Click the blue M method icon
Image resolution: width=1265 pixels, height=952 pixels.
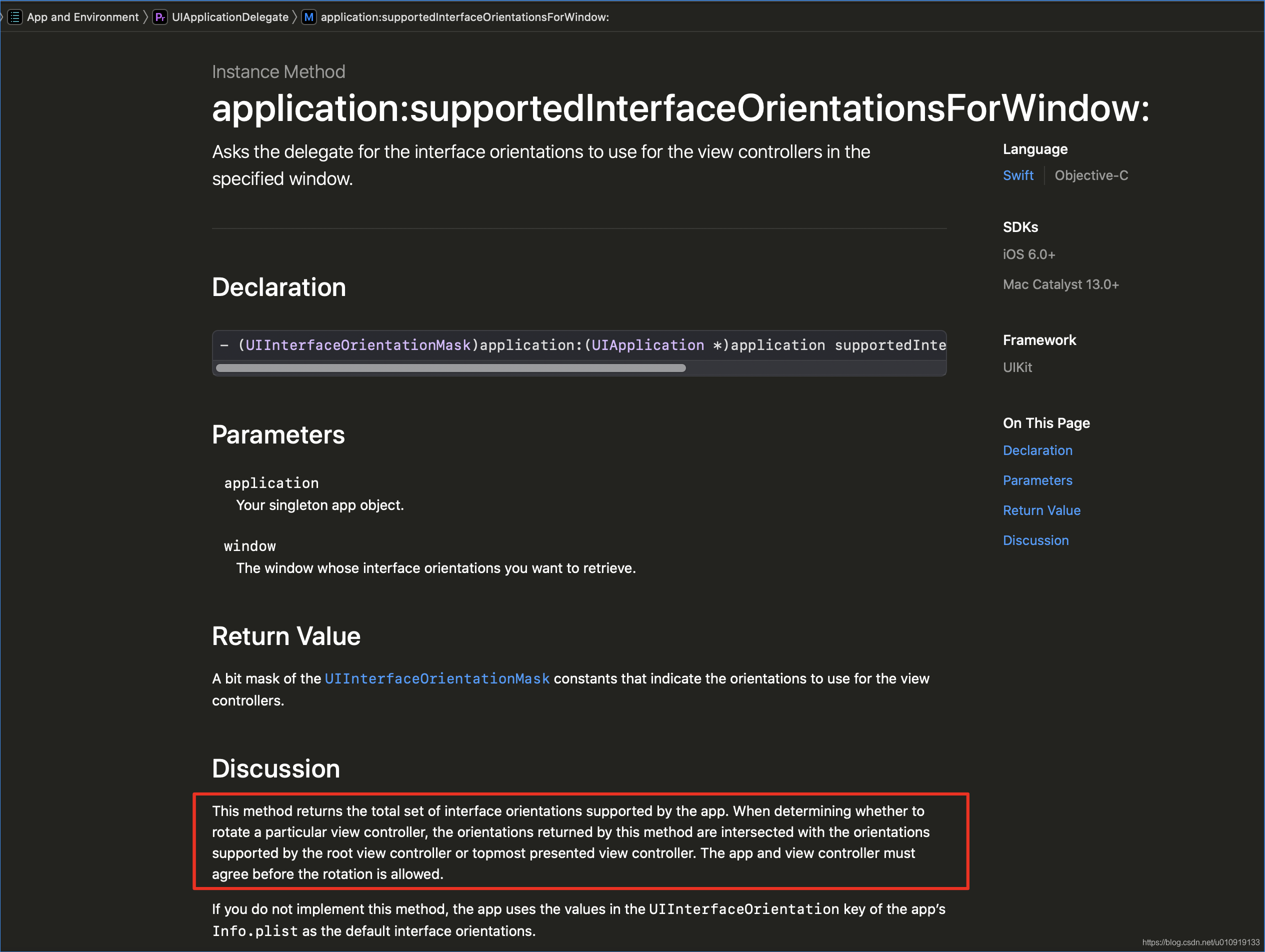(x=309, y=17)
